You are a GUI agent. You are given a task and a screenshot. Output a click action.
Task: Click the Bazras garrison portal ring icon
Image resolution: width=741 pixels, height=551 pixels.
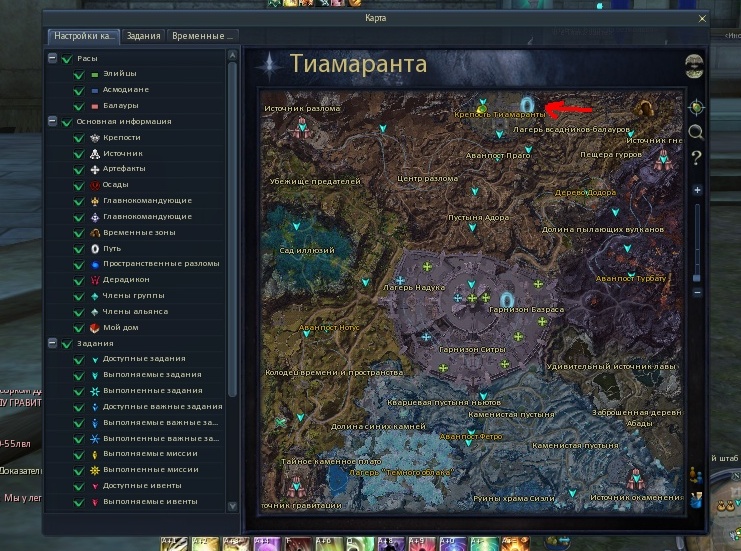(x=507, y=300)
